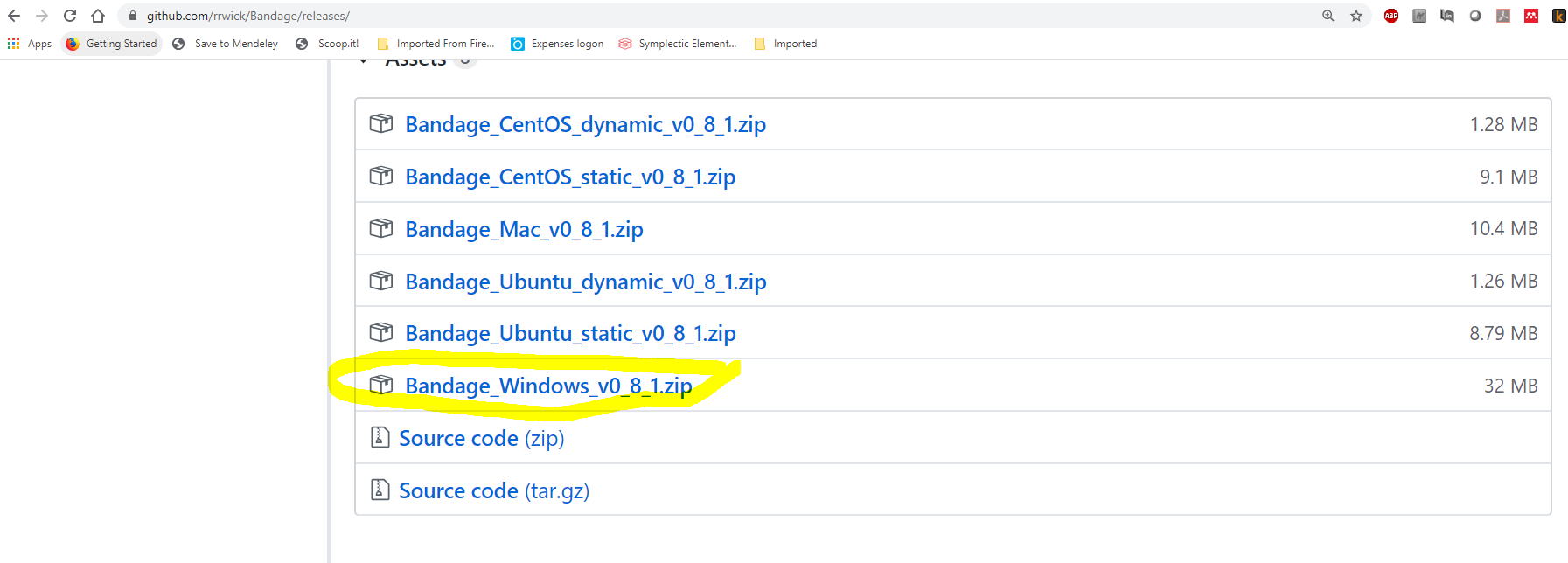This screenshot has width=1568, height=563.
Task: Bookmark this page with the star
Action: click(x=1356, y=16)
